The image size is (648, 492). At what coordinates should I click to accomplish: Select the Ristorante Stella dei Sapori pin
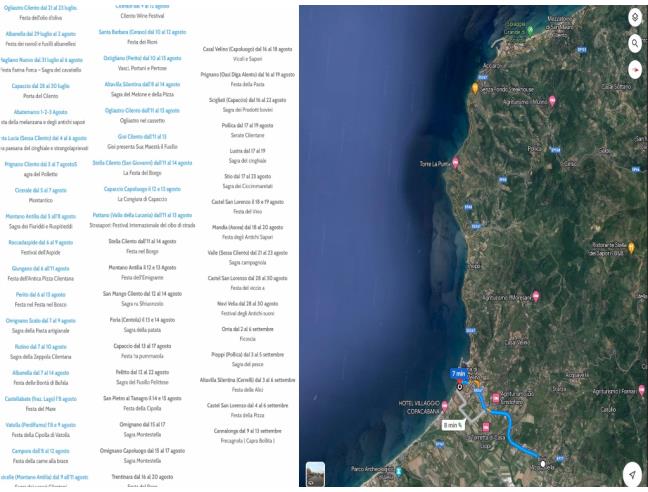tap(631, 248)
